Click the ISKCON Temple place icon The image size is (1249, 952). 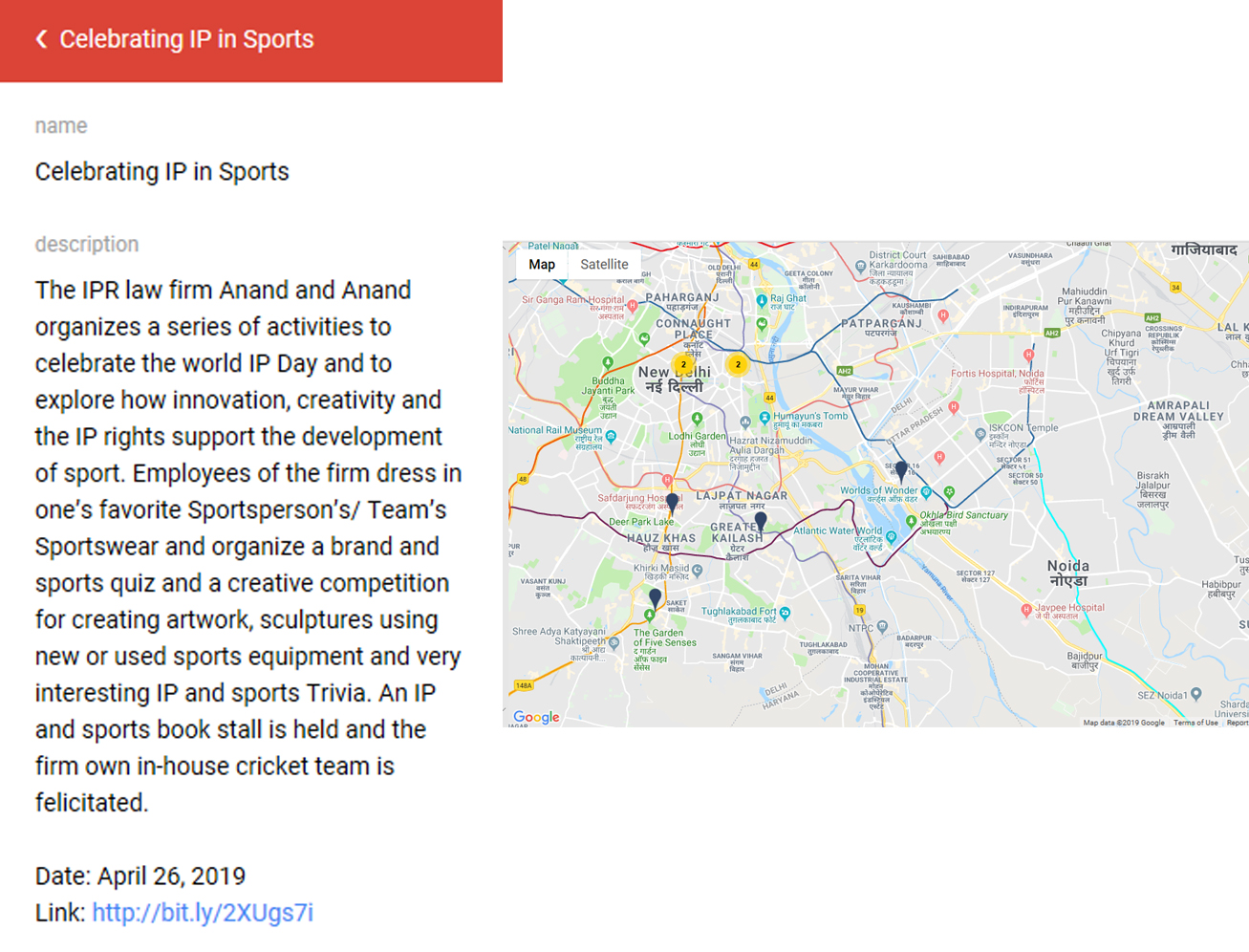coord(980,434)
